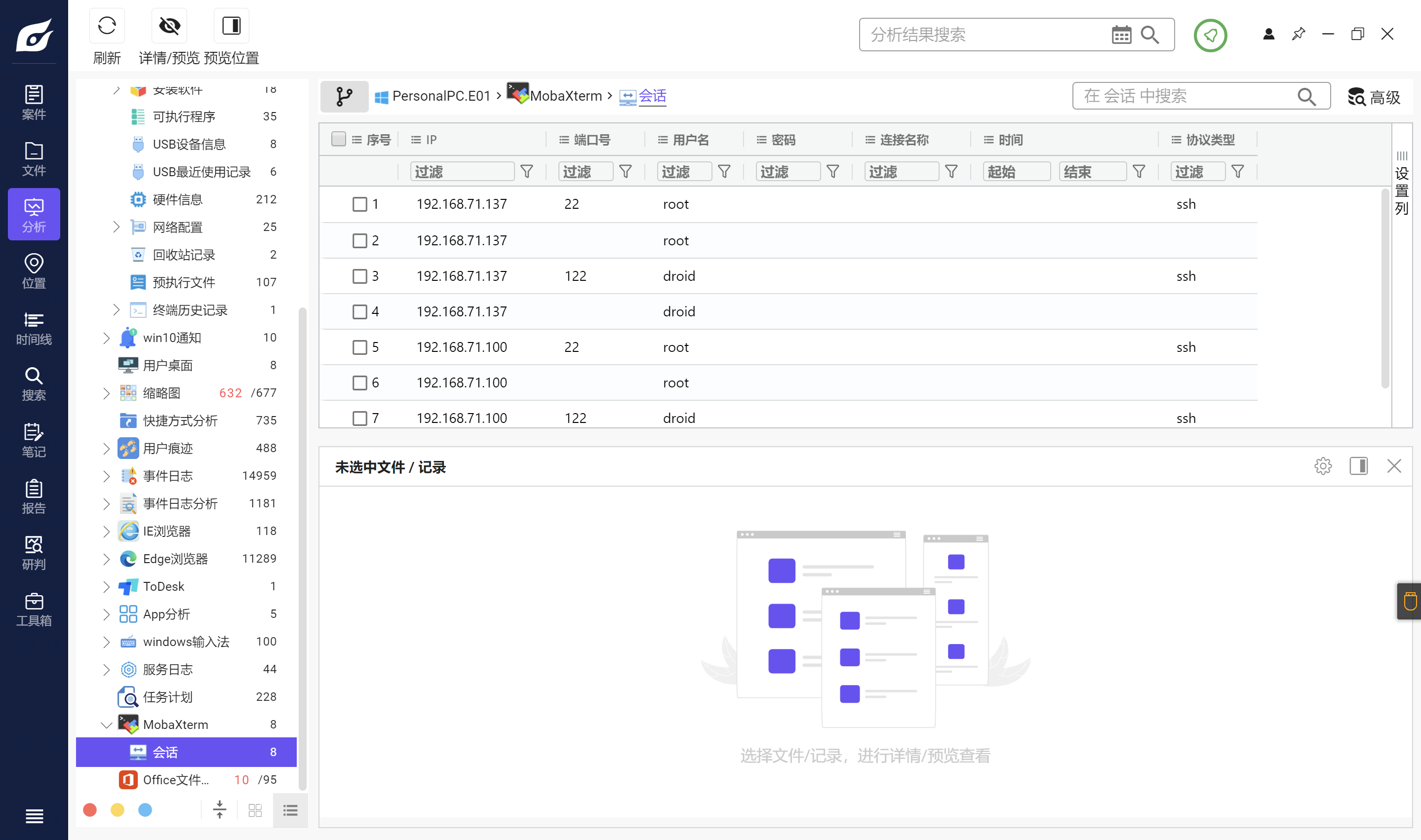Click the 会话 breadcrumb link

[x=652, y=96]
